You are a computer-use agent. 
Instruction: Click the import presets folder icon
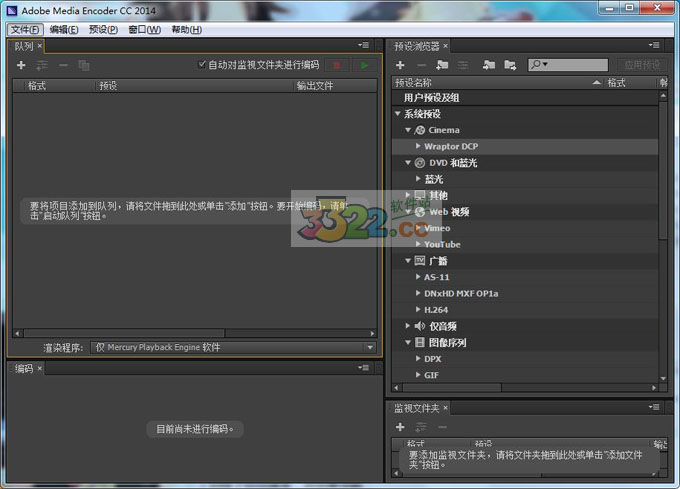point(489,65)
